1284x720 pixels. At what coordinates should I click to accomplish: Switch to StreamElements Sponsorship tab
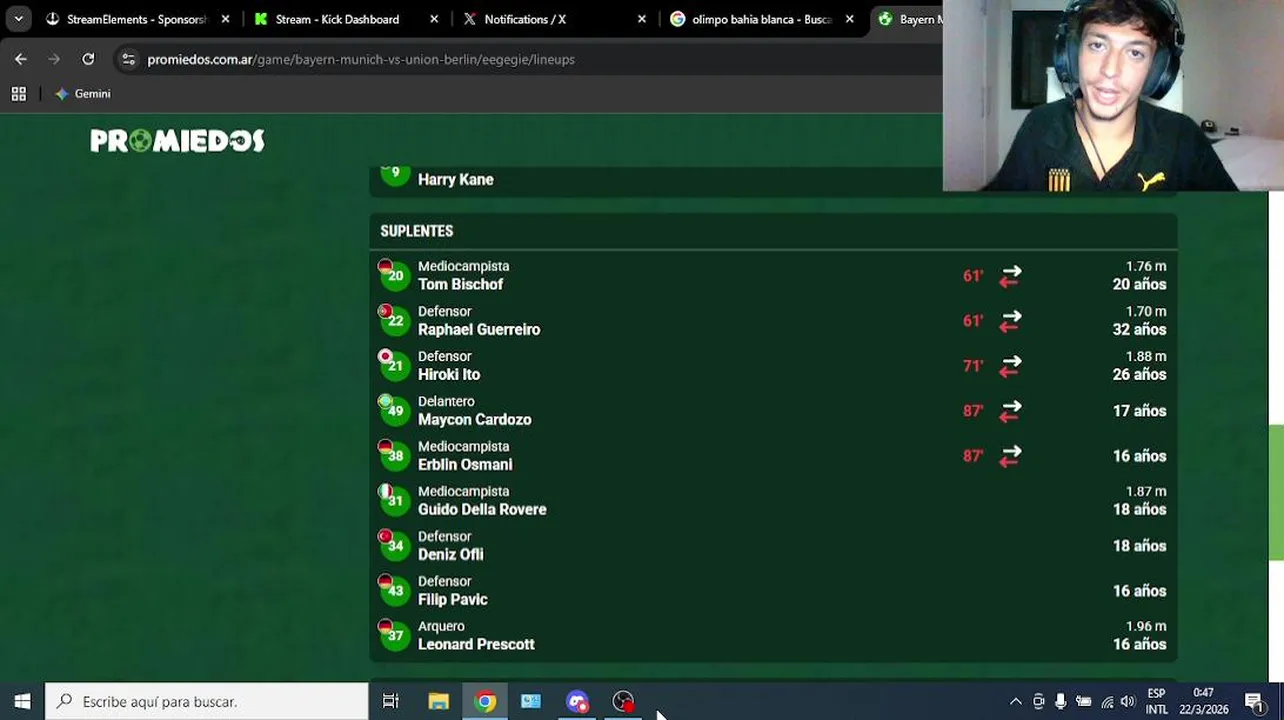[x=136, y=19]
